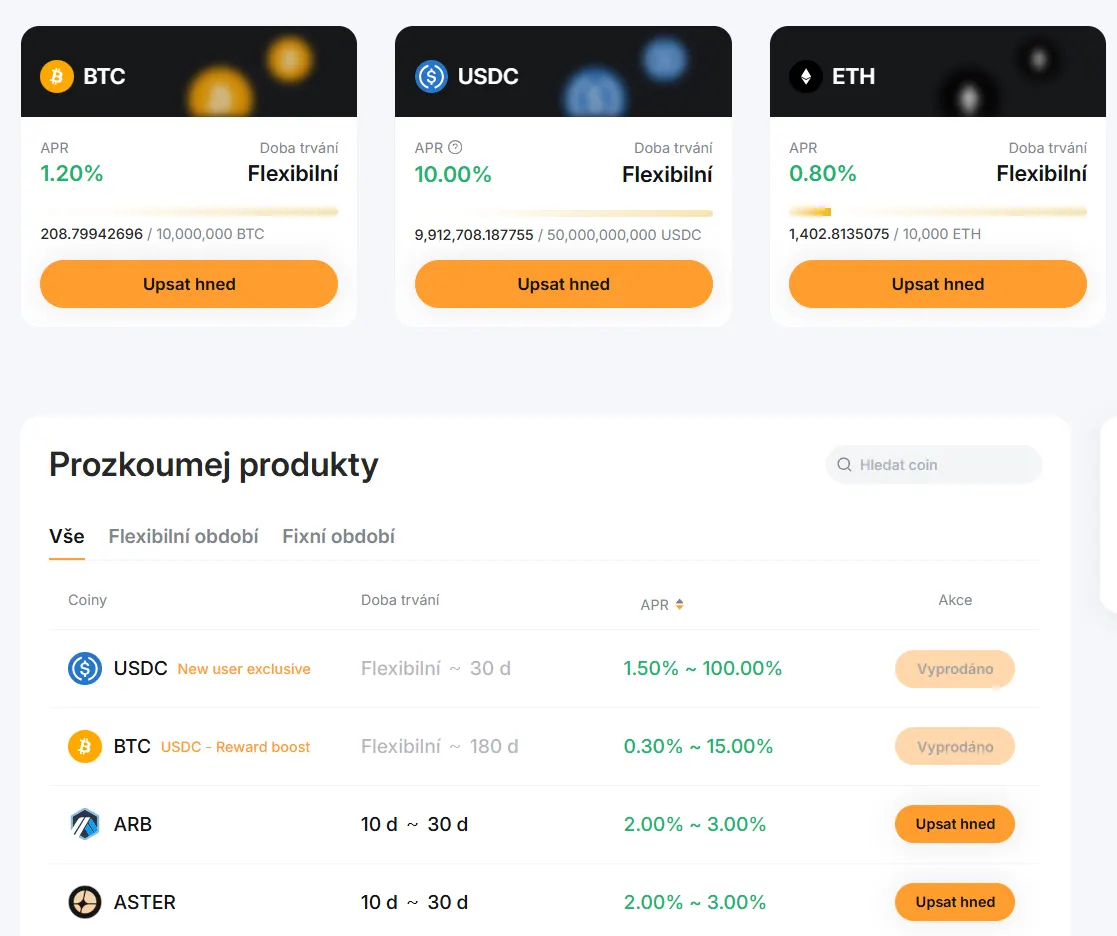Click the 'Prozkoumej produkty' heading
1117x936 pixels.
point(214,464)
